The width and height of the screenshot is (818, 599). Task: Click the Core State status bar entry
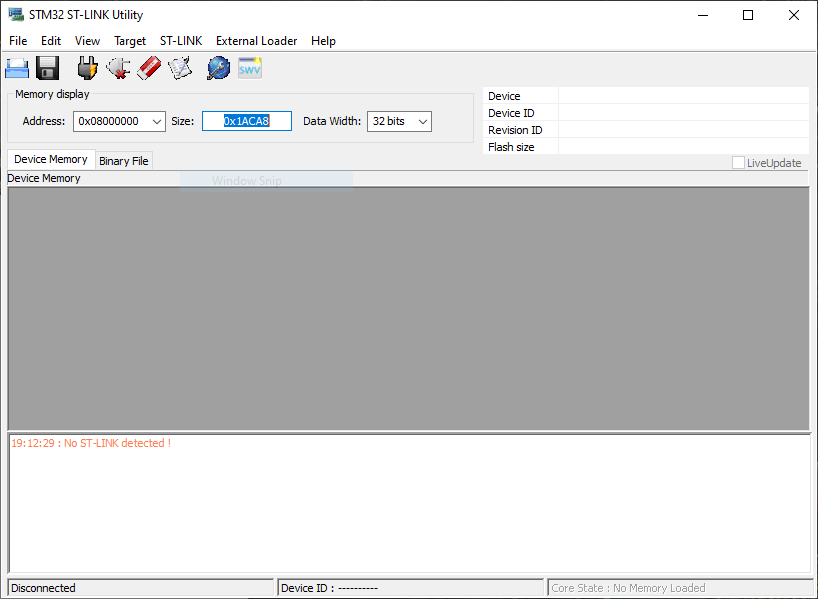point(680,588)
